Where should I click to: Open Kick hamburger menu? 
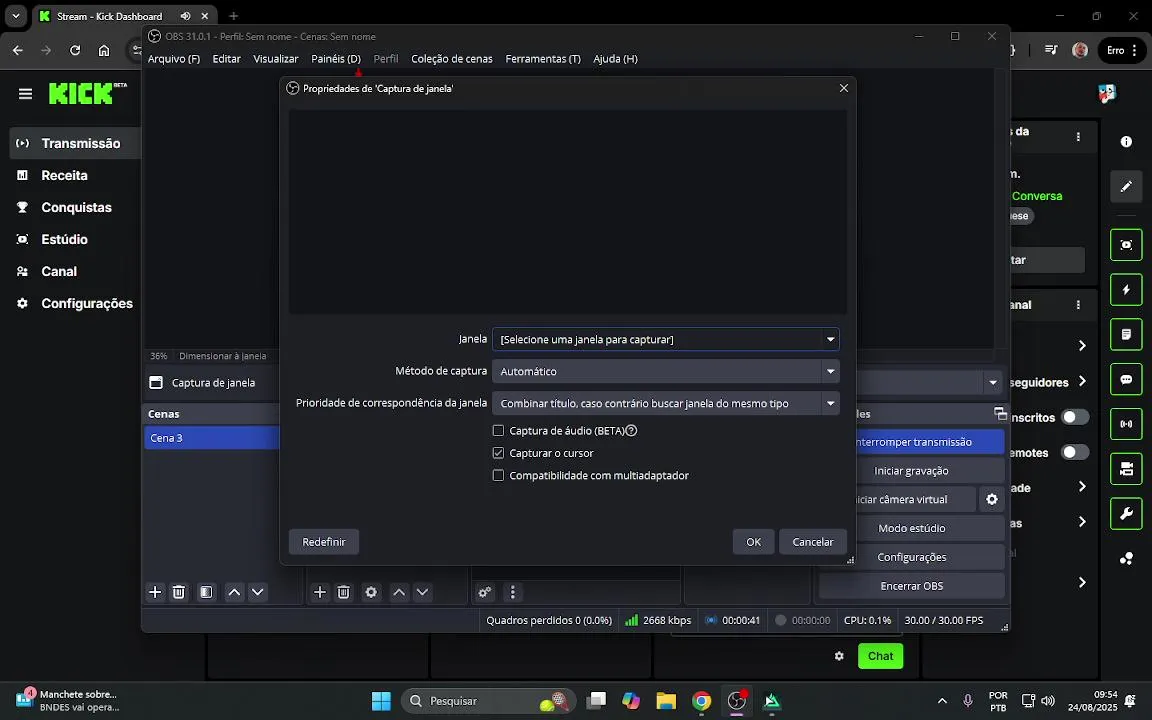tap(26, 93)
